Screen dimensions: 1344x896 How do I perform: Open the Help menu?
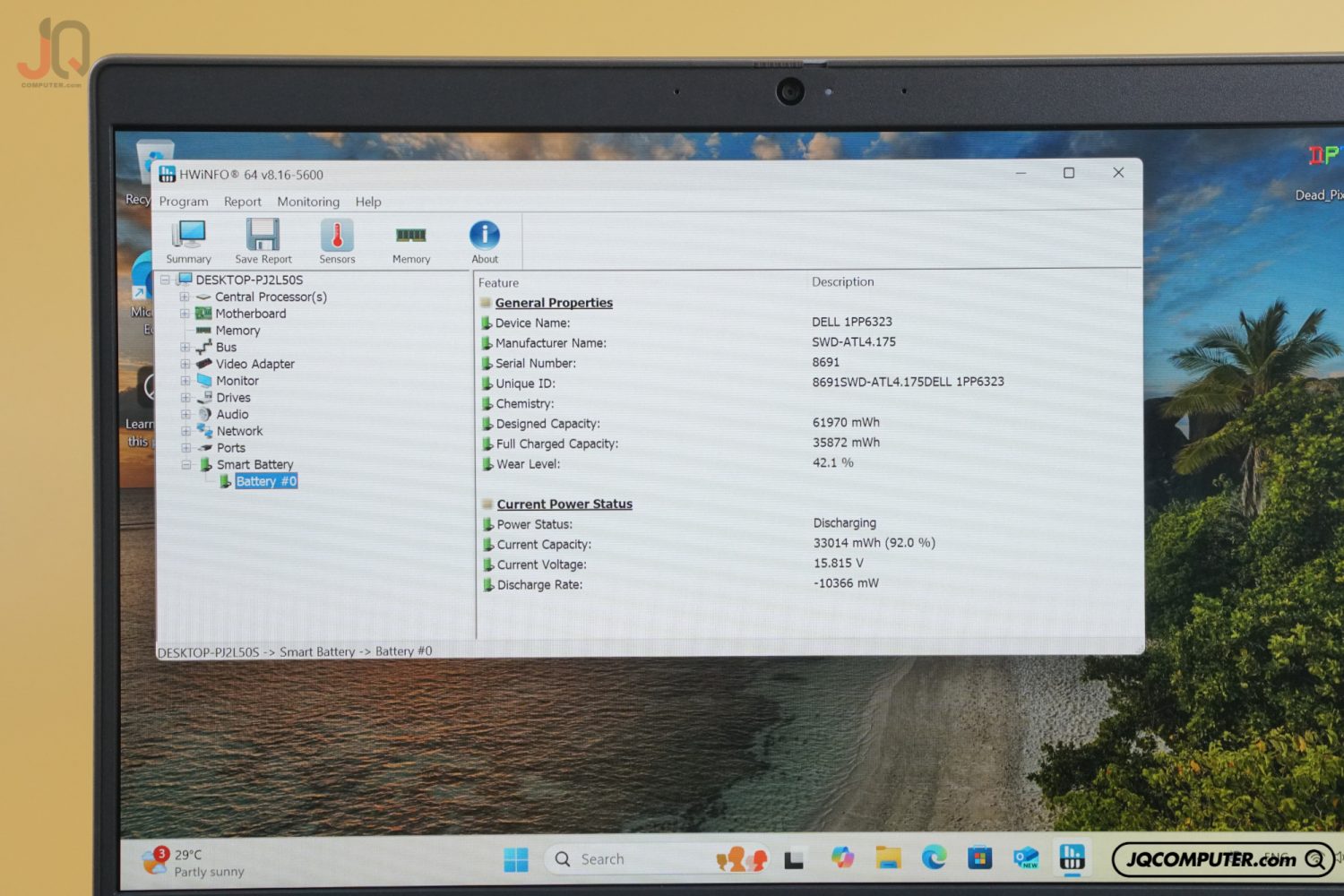[368, 202]
